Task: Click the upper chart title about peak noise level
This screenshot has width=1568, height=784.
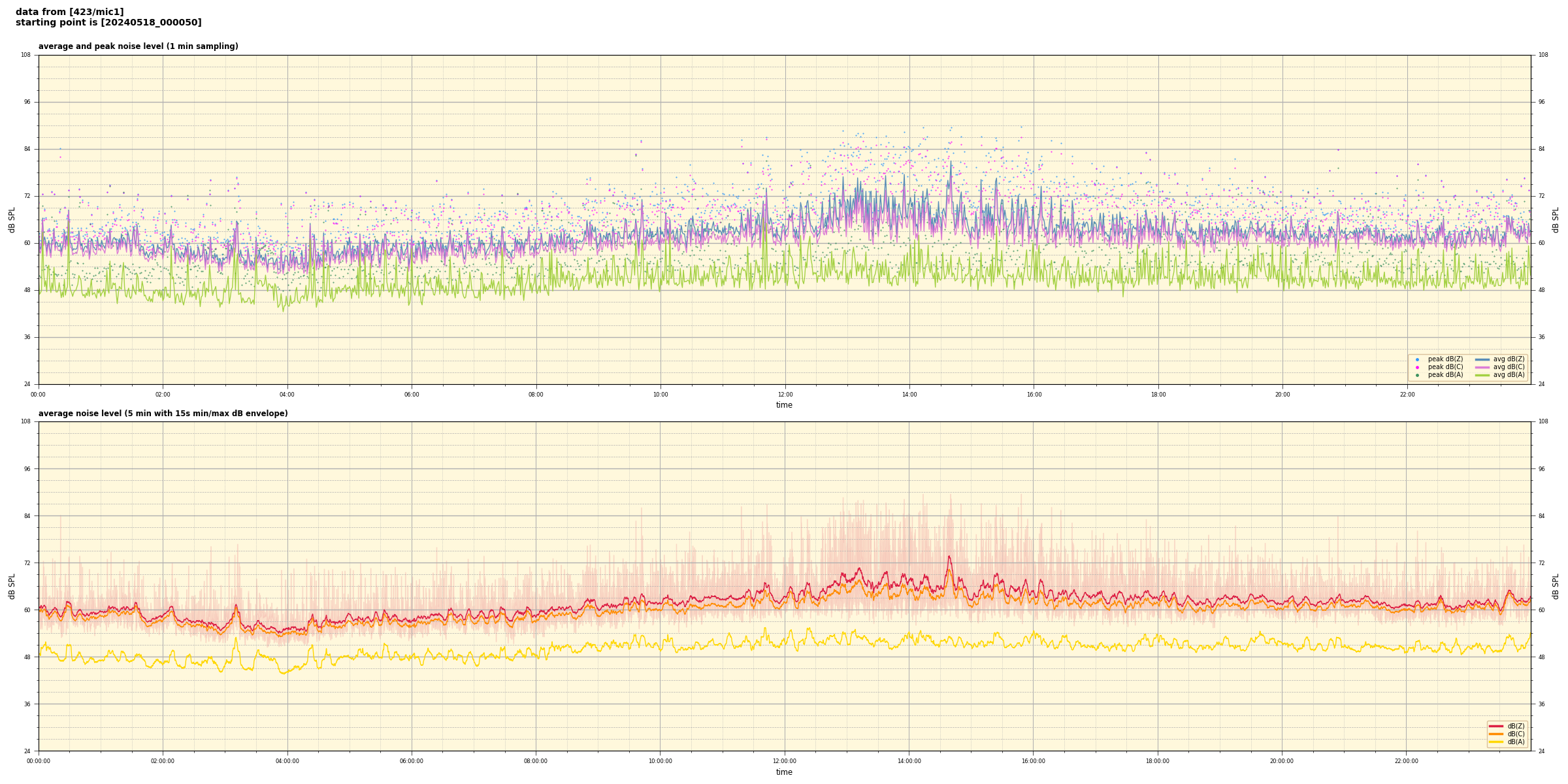Action: click(x=138, y=46)
